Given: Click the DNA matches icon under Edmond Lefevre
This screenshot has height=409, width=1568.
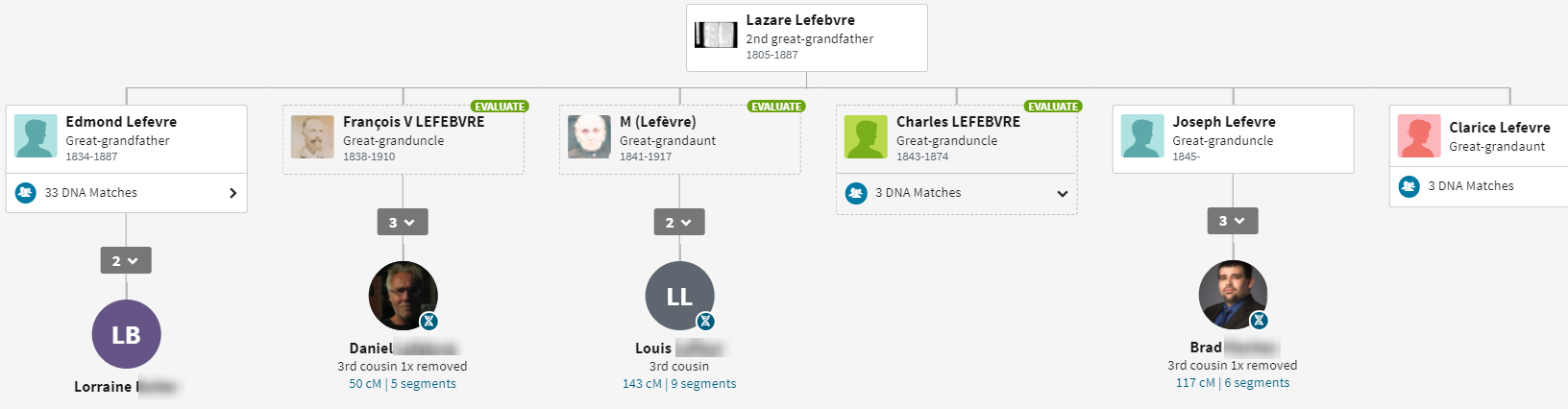Looking at the screenshot, I should [26, 193].
